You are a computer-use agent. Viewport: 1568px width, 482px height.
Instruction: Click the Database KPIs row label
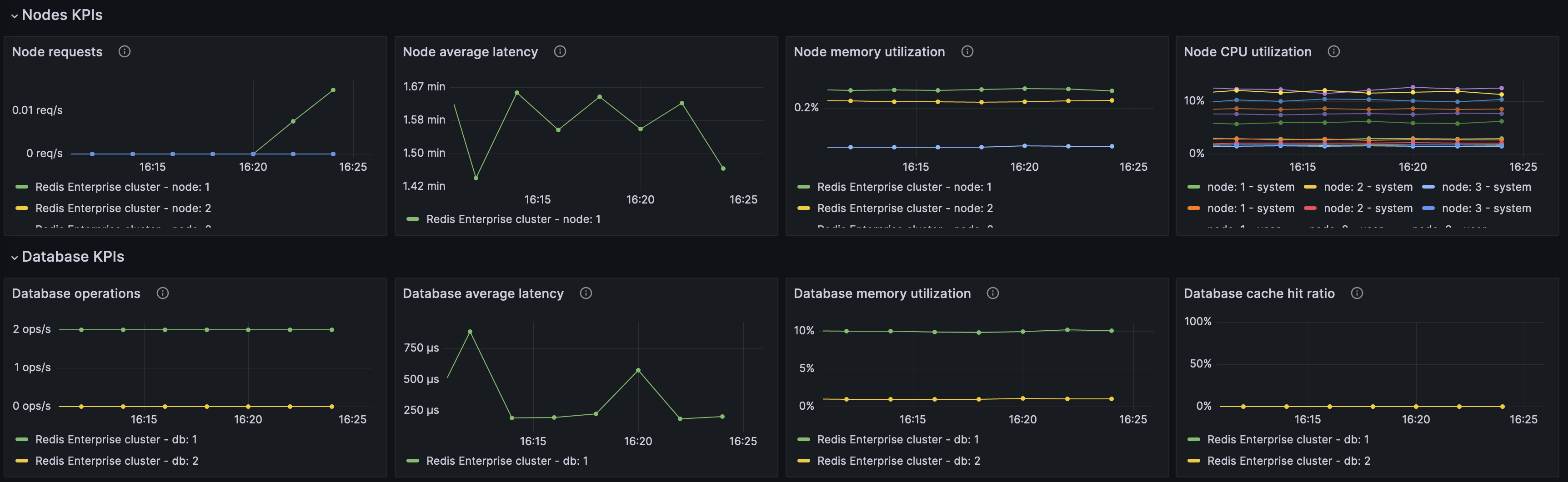72,256
